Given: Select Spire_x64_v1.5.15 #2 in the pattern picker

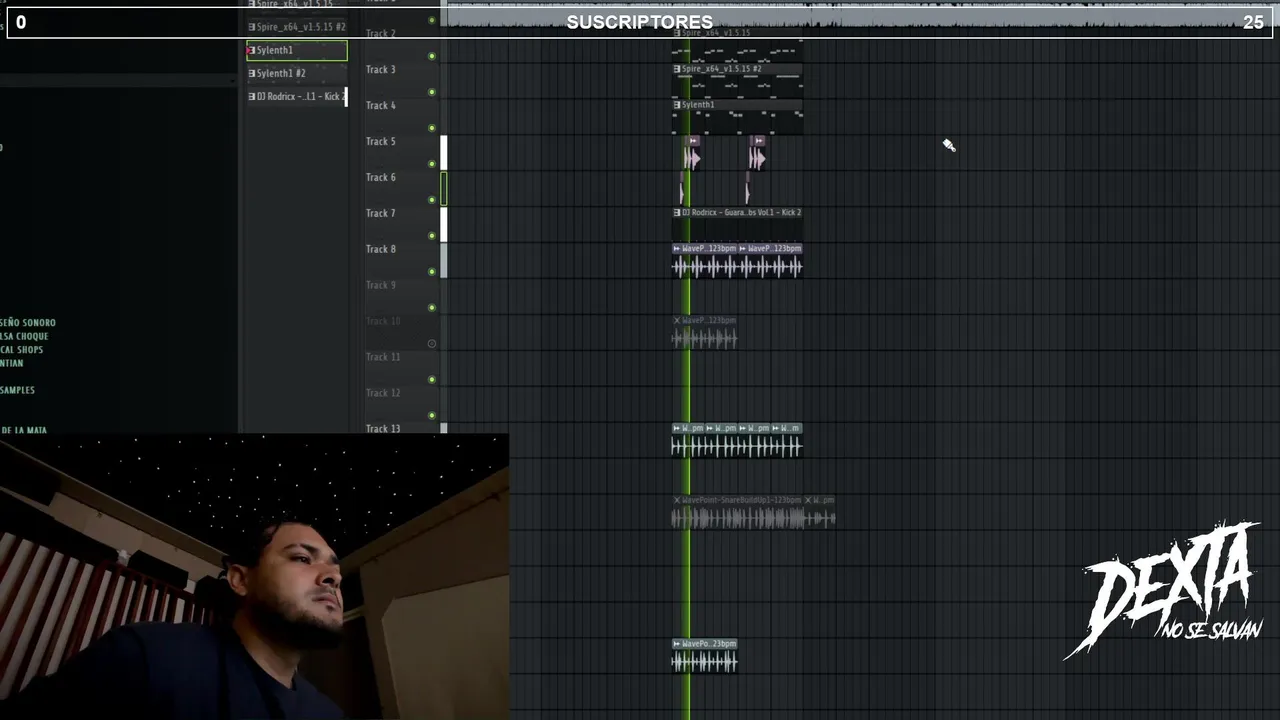Looking at the screenshot, I should click(x=297, y=27).
